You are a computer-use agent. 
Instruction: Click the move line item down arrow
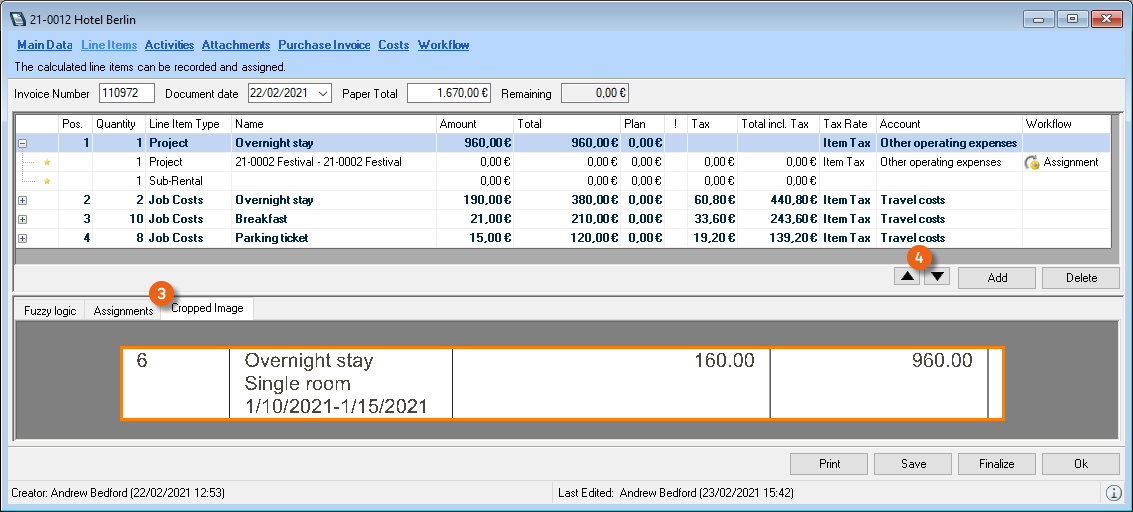[x=936, y=277]
